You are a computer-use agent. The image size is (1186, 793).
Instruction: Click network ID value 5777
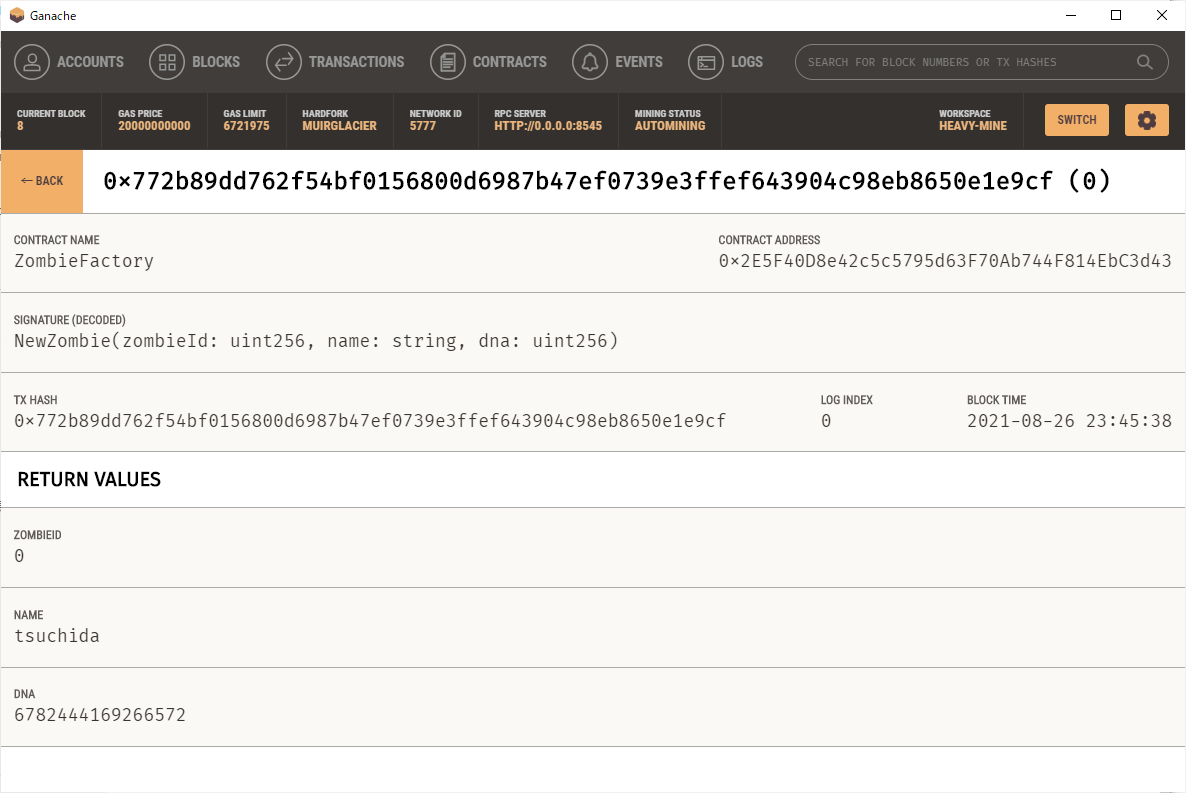[x=423, y=126]
